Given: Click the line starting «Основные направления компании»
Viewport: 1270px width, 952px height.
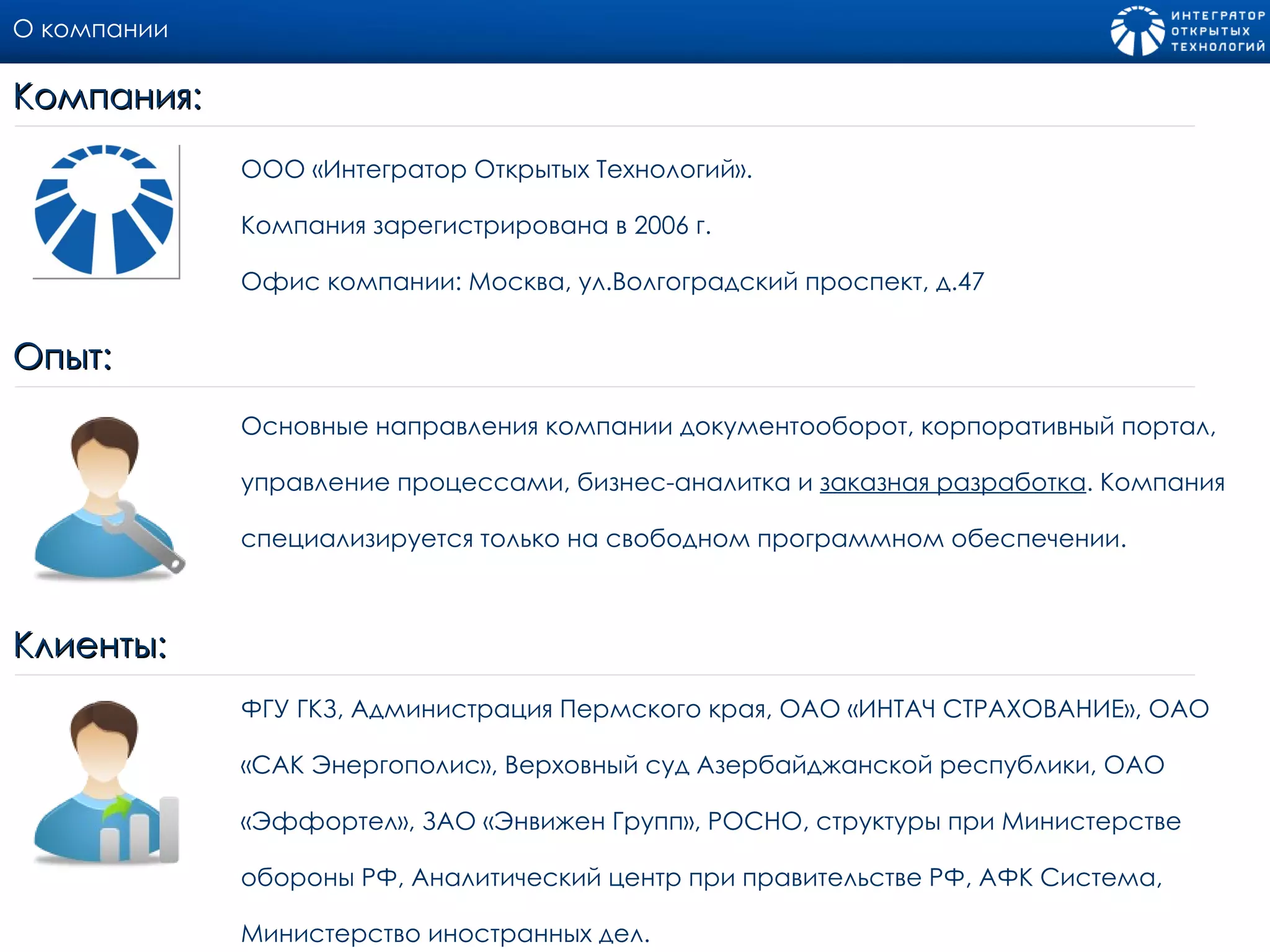Looking at the screenshot, I should pyautogui.click(x=729, y=427).
